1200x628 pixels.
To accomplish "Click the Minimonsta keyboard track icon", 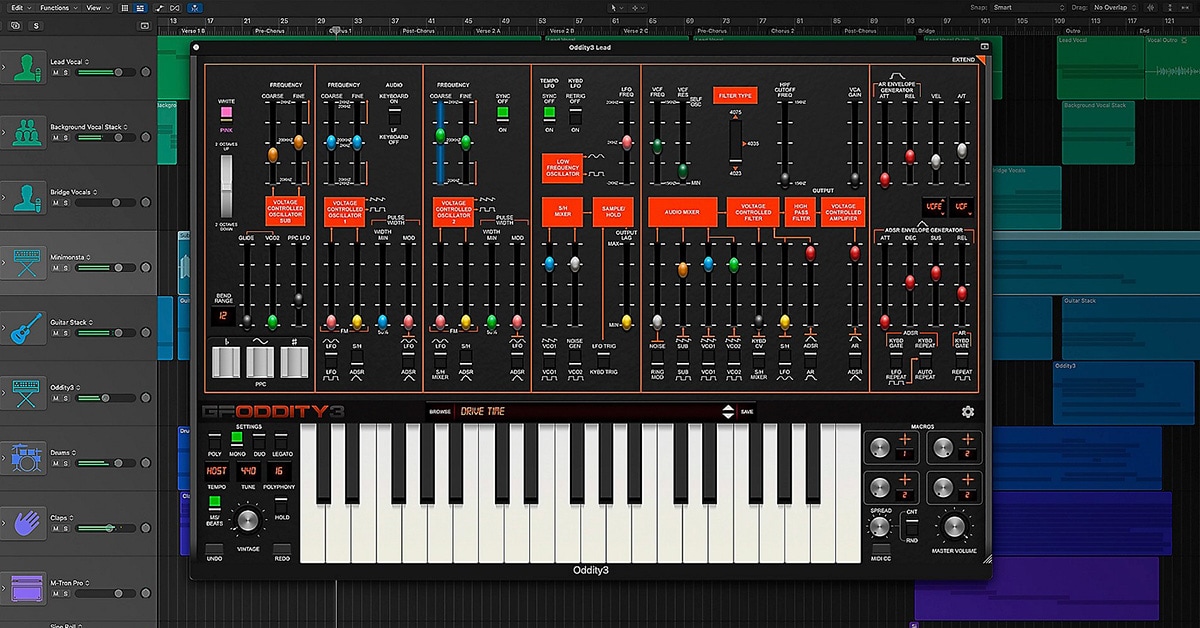I will click(26, 263).
